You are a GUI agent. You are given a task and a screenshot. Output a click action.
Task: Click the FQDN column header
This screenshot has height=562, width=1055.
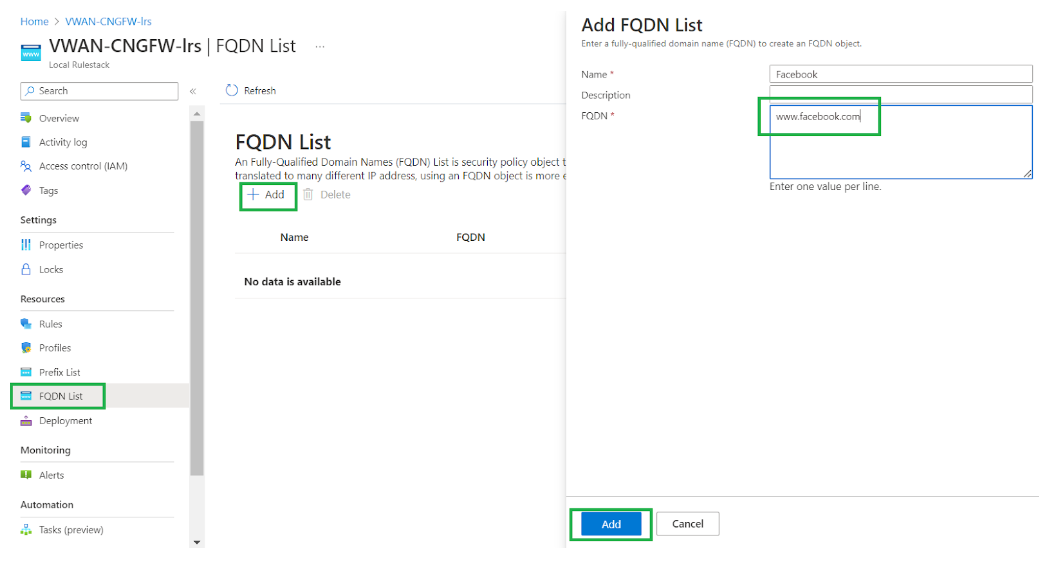pos(470,237)
